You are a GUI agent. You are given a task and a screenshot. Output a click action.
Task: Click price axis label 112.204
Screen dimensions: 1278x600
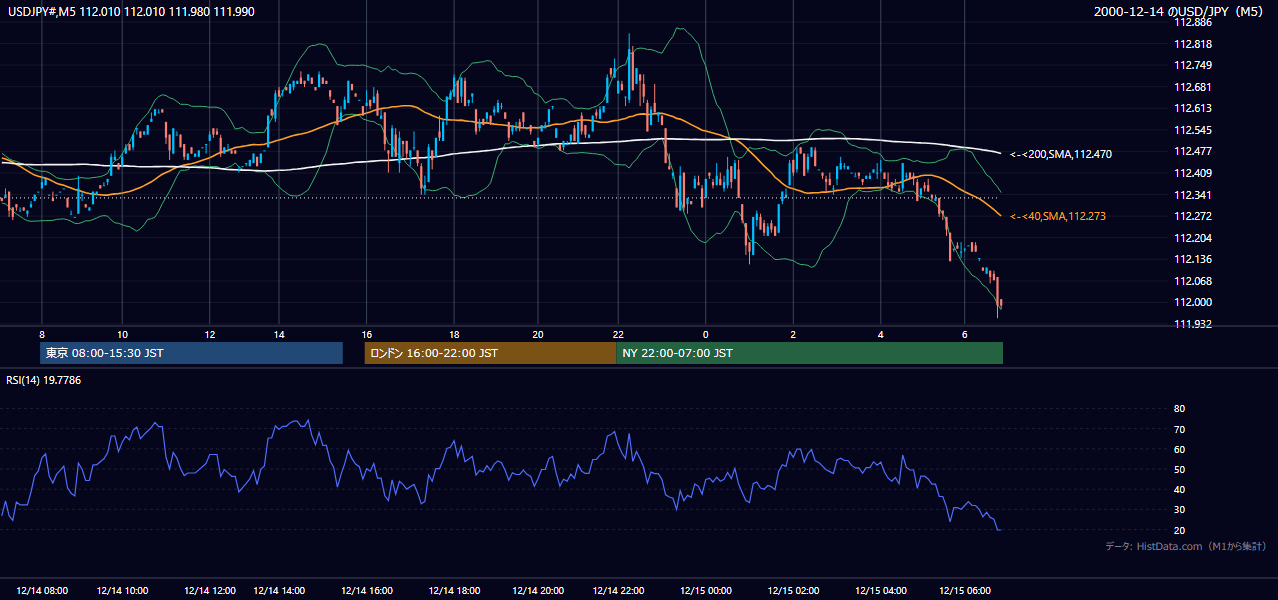coord(1195,238)
